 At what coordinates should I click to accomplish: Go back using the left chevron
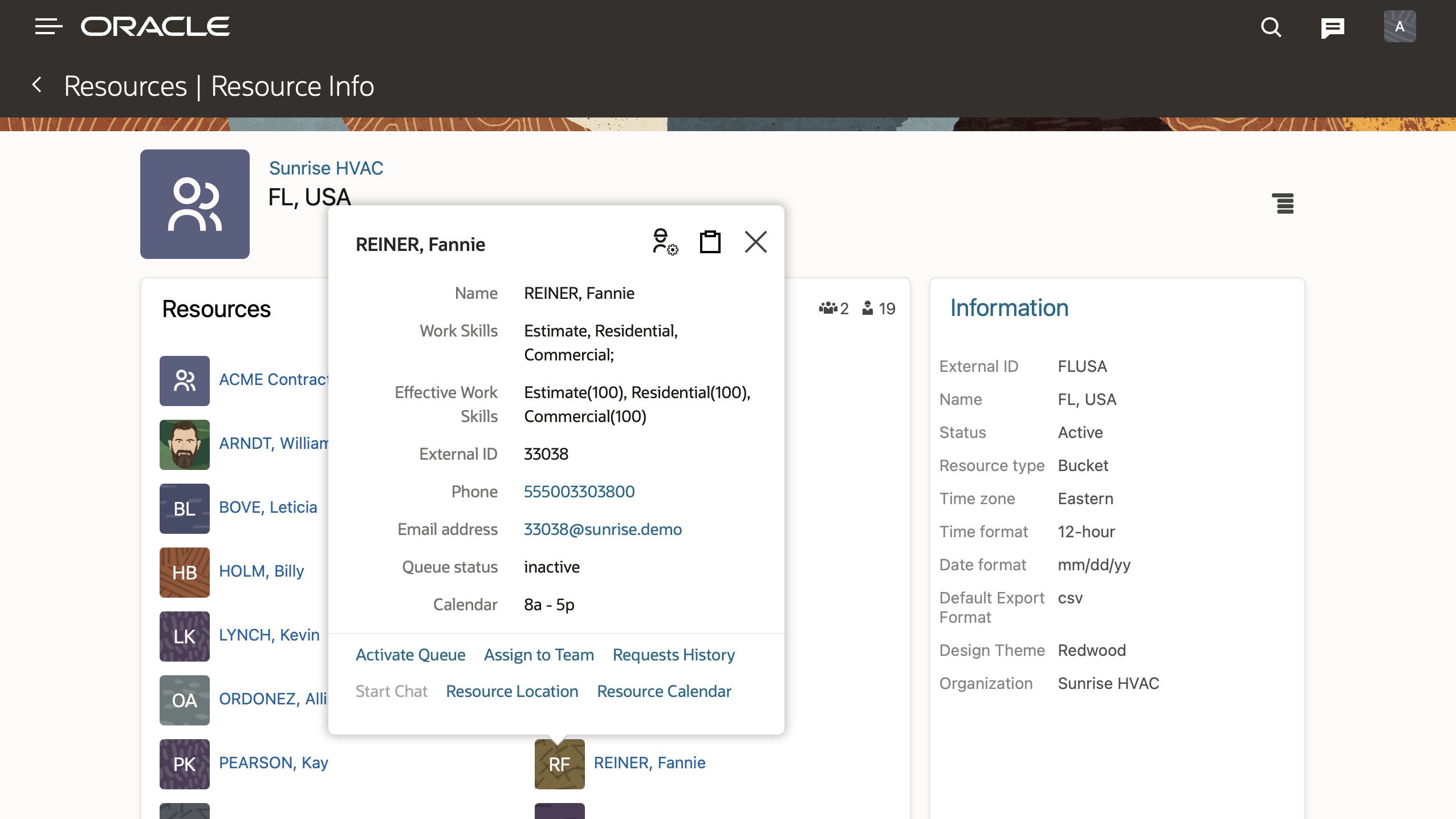(38, 86)
